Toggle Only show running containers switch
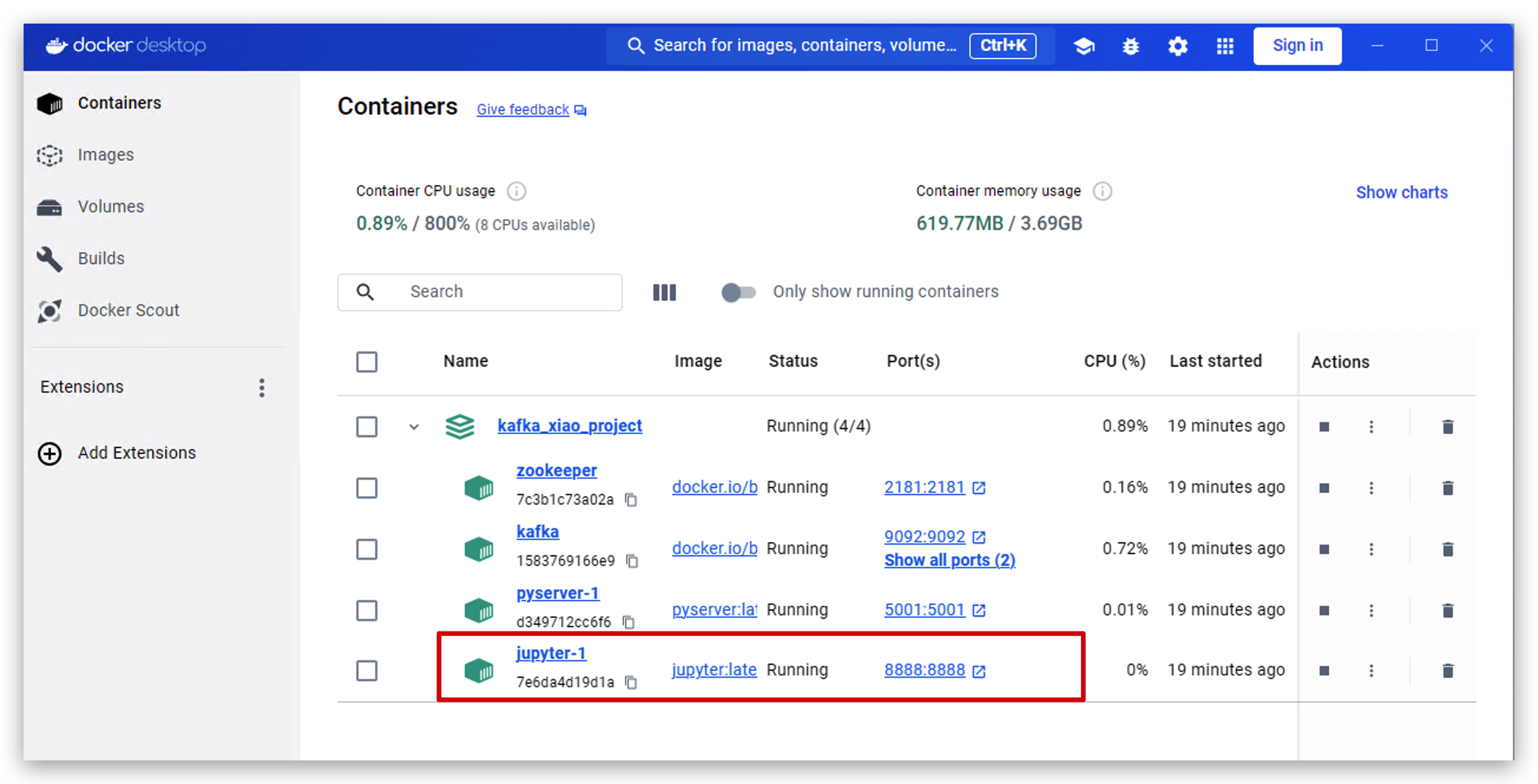The width and height of the screenshot is (1538, 784). point(738,292)
